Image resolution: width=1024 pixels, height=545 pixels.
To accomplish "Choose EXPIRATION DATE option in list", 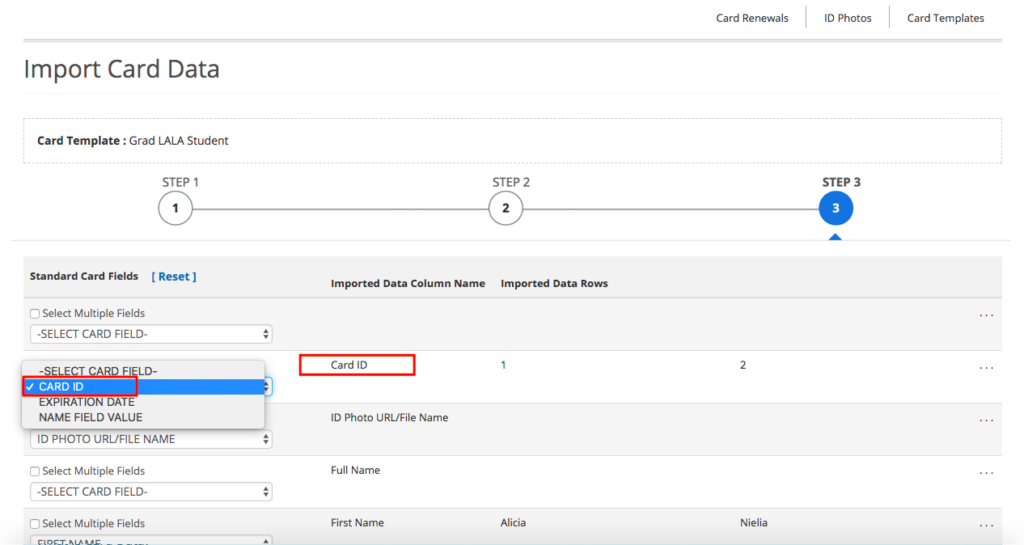I will [x=143, y=402].
